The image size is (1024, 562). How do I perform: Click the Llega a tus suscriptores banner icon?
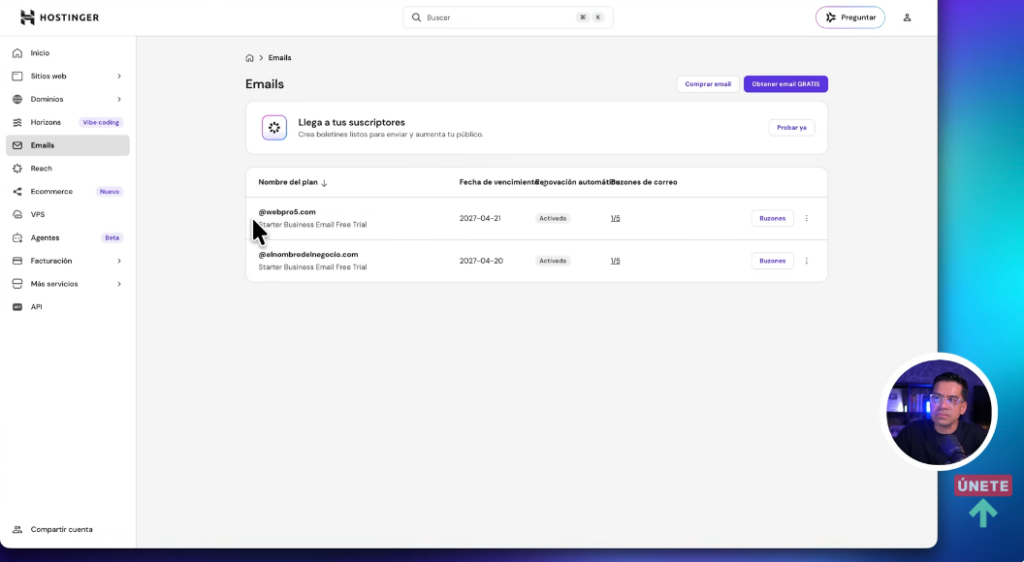pyautogui.click(x=274, y=127)
